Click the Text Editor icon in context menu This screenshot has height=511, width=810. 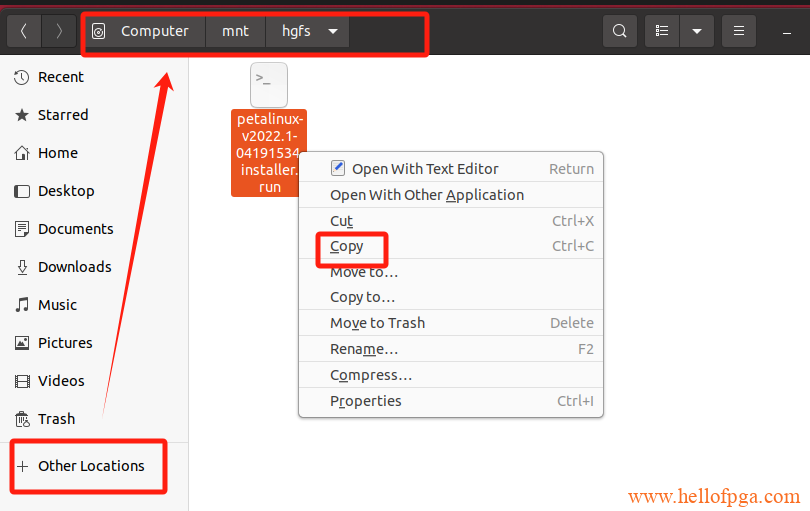tap(338, 168)
